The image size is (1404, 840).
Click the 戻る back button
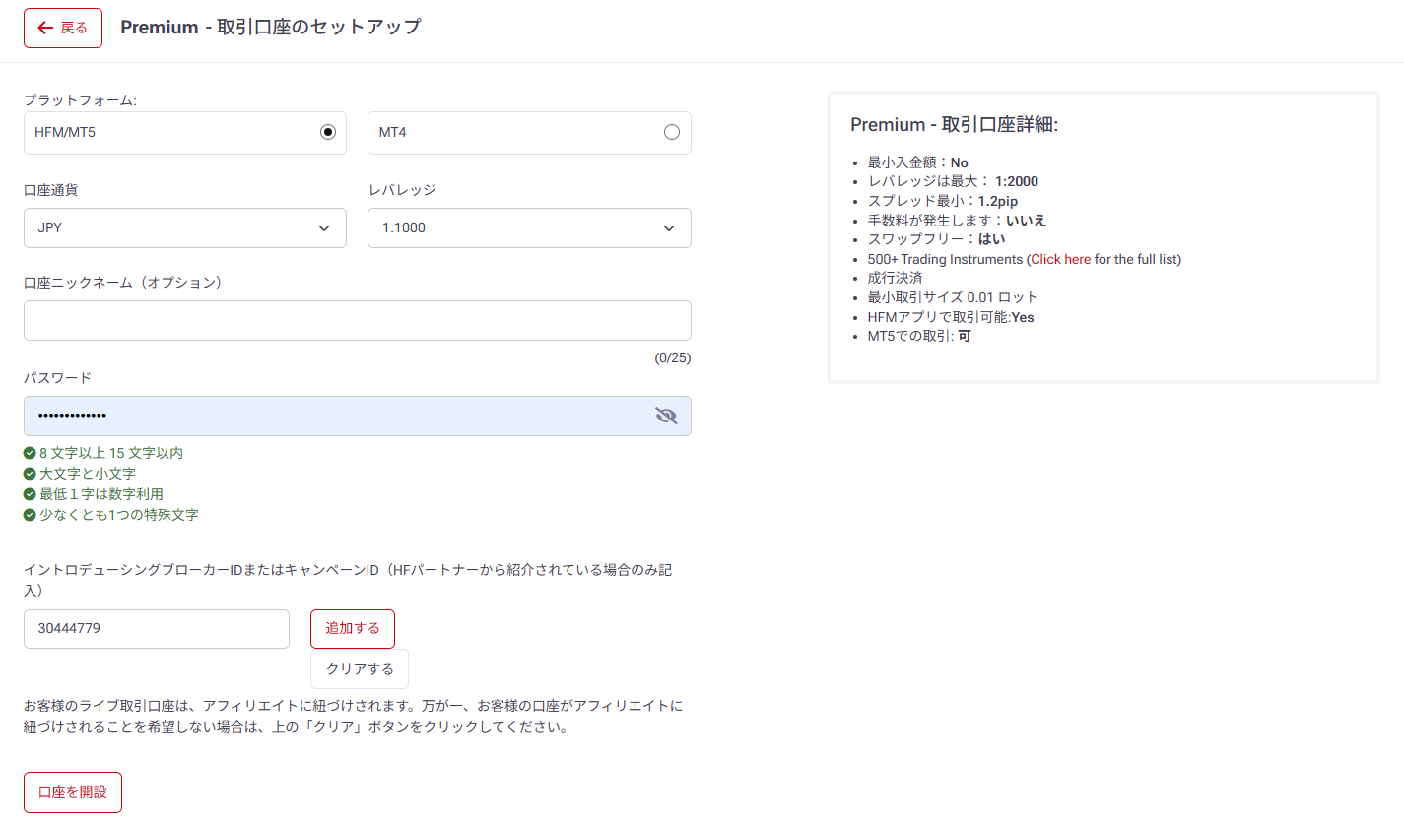click(63, 28)
